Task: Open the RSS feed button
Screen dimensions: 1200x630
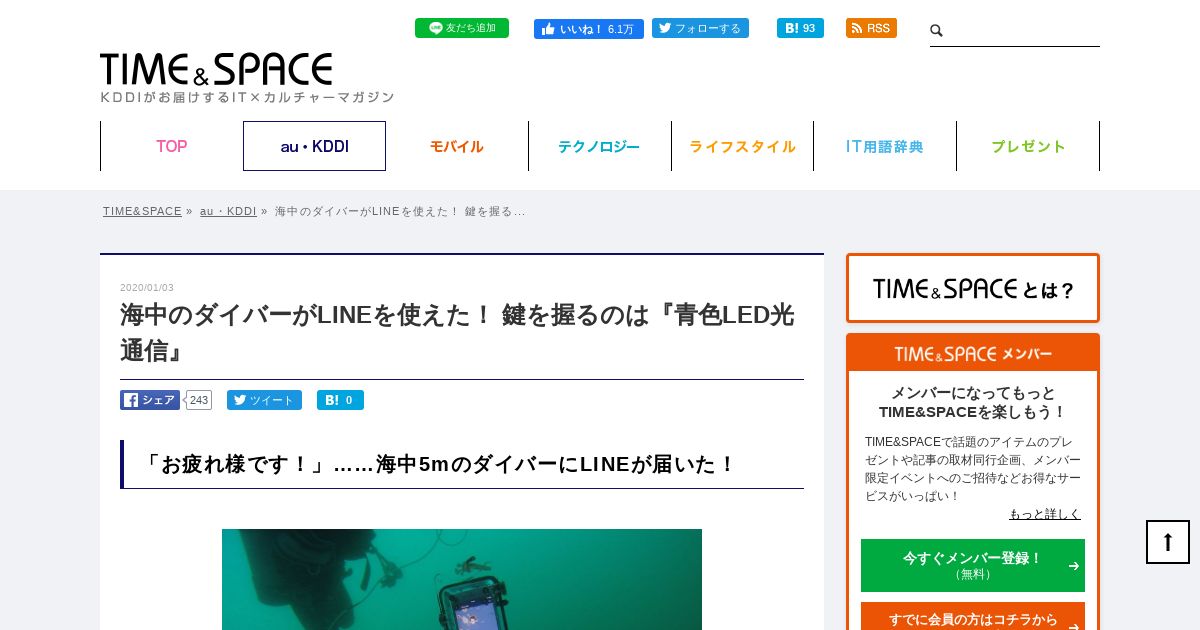Action: click(x=871, y=28)
